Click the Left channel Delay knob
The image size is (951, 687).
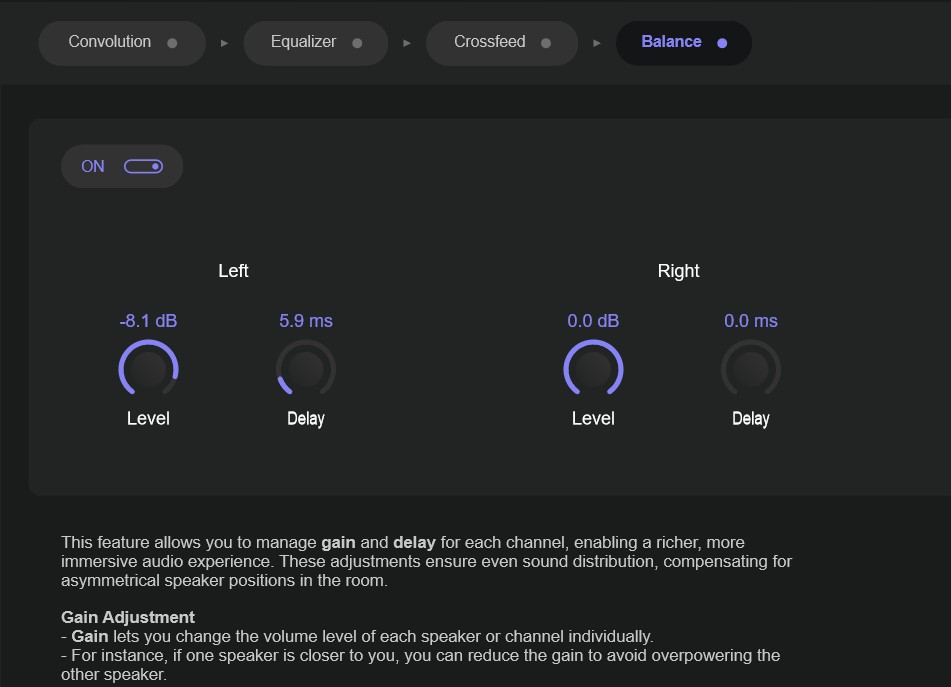[305, 370]
